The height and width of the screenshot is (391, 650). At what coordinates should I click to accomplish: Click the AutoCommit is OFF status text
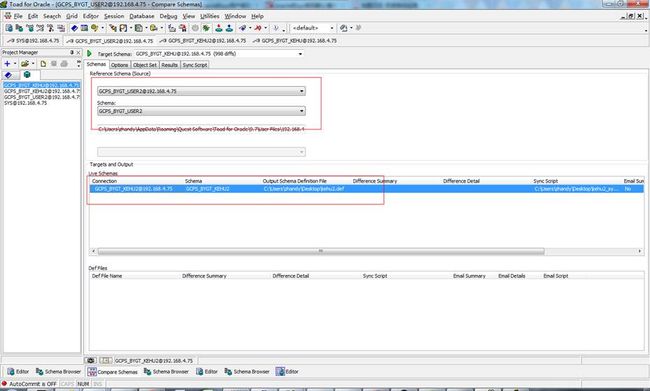click(33, 384)
